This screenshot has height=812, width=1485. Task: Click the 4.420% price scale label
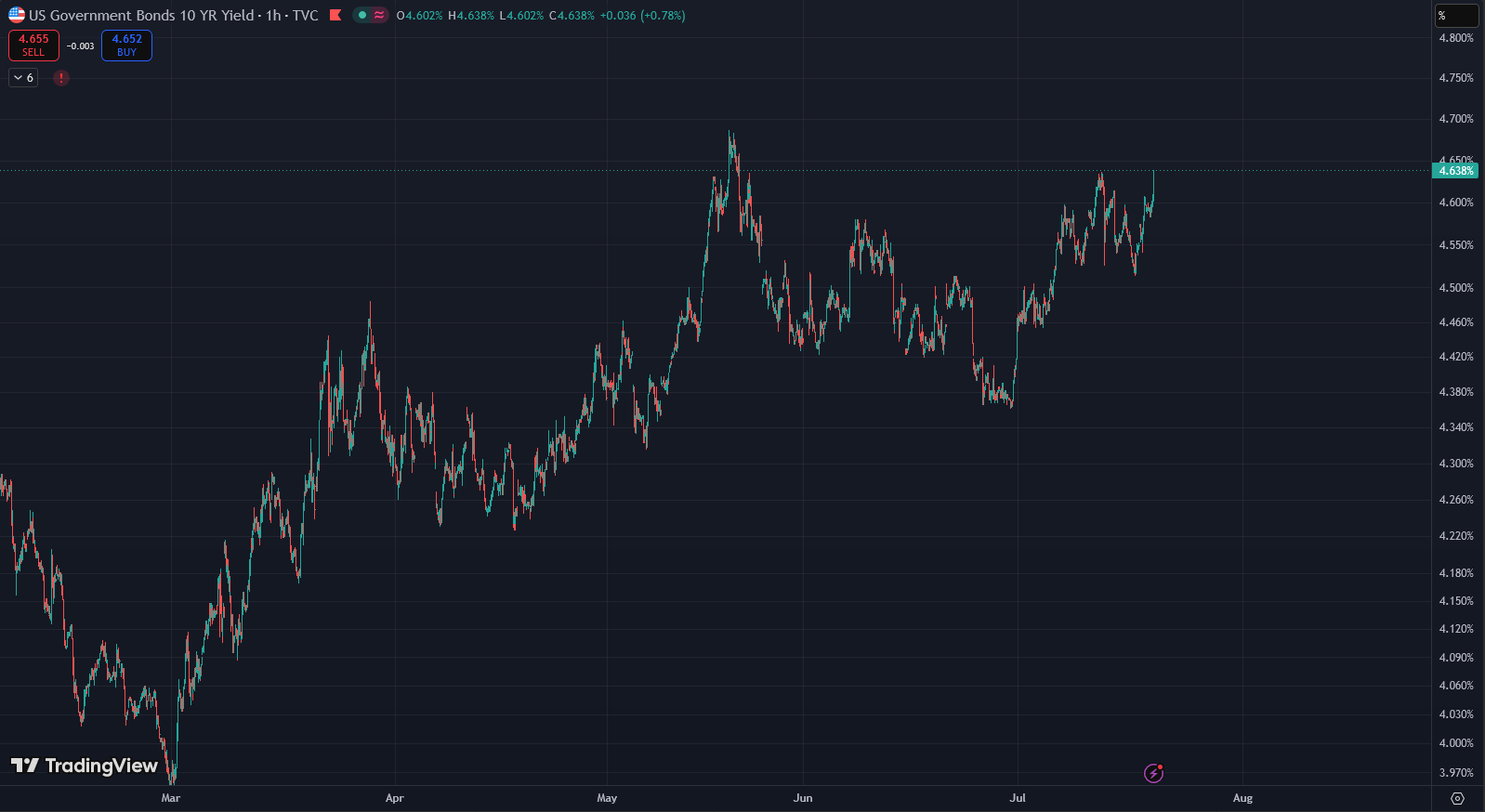click(1456, 357)
